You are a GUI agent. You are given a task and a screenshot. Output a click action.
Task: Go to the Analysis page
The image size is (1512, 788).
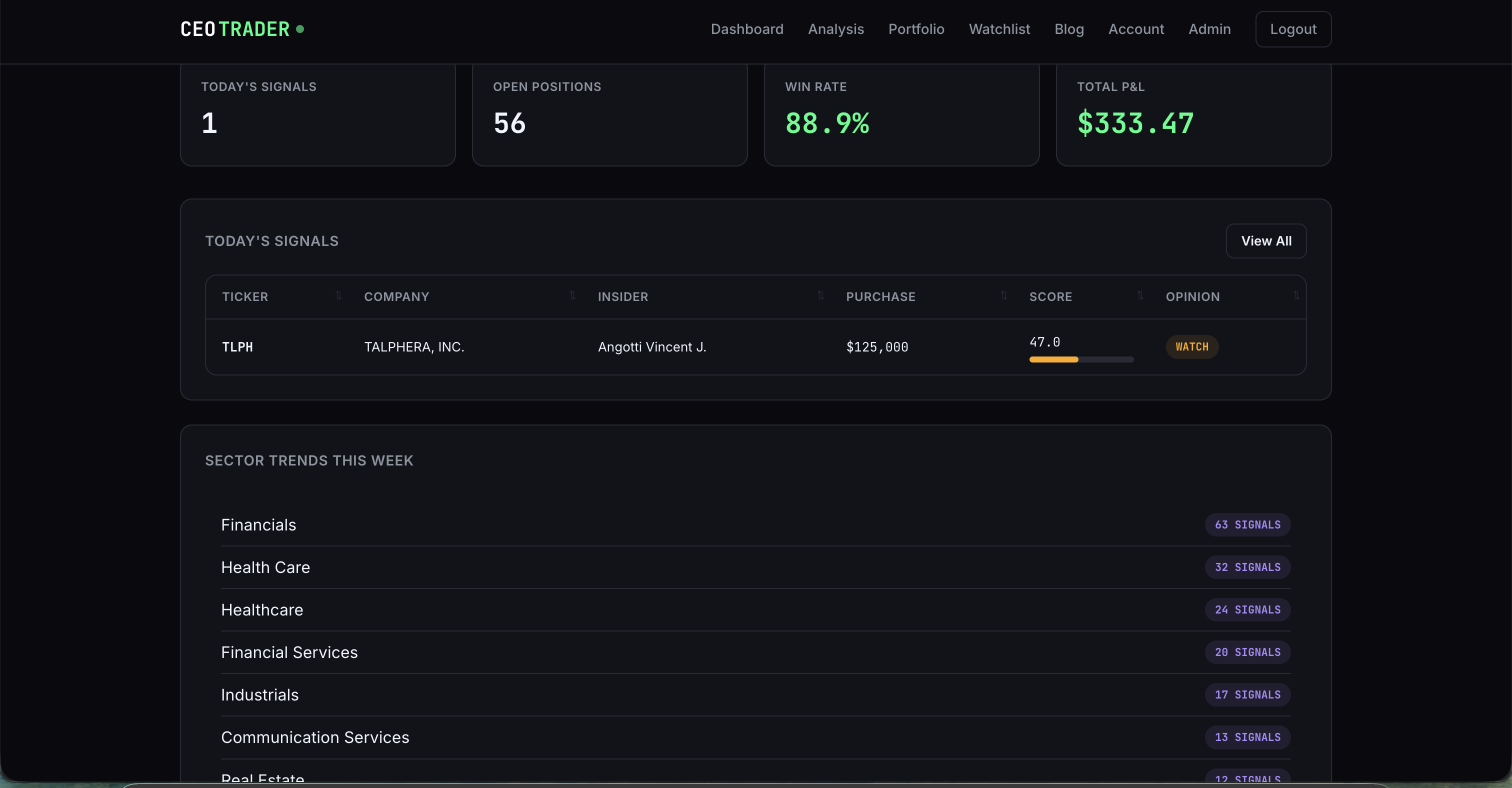[836, 29]
